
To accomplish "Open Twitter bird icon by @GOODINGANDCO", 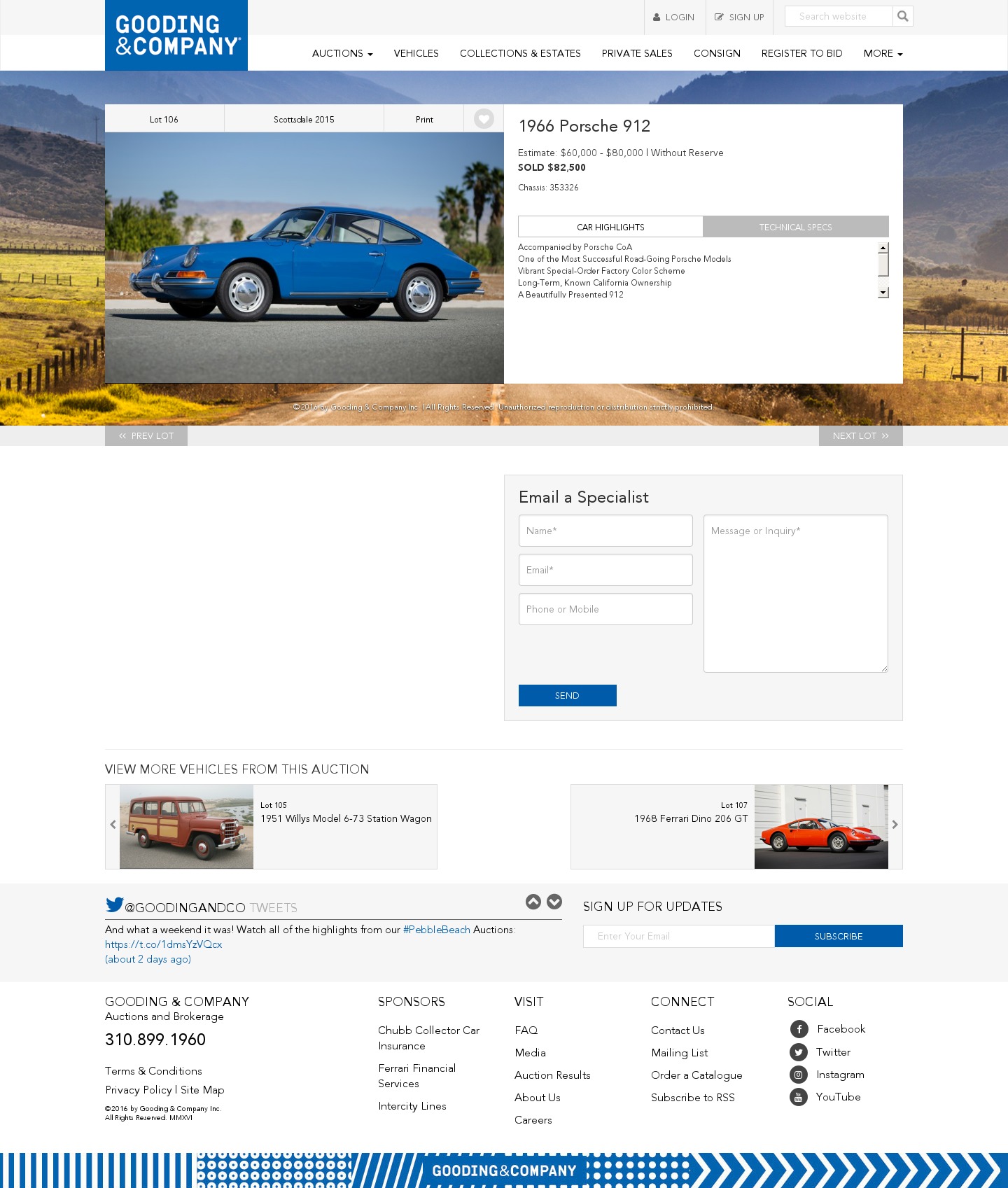I will click(115, 904).
